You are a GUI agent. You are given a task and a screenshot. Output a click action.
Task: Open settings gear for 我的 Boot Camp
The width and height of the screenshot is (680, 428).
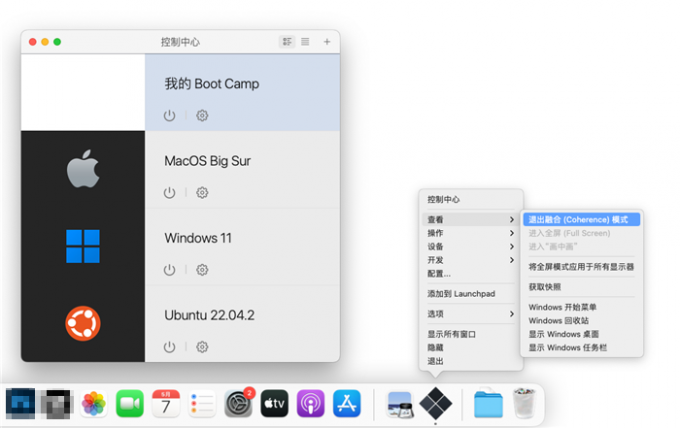[202, 115]
